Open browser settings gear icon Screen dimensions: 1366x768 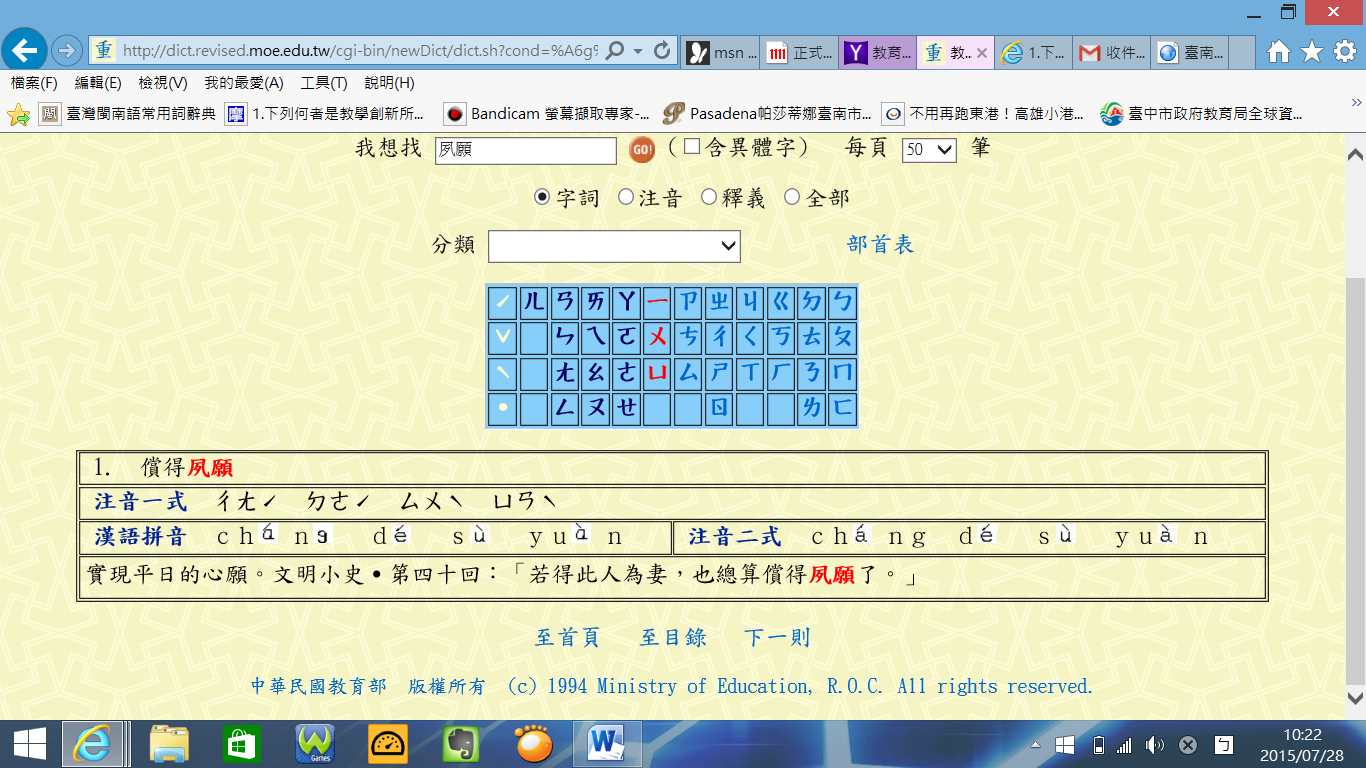1344,51
